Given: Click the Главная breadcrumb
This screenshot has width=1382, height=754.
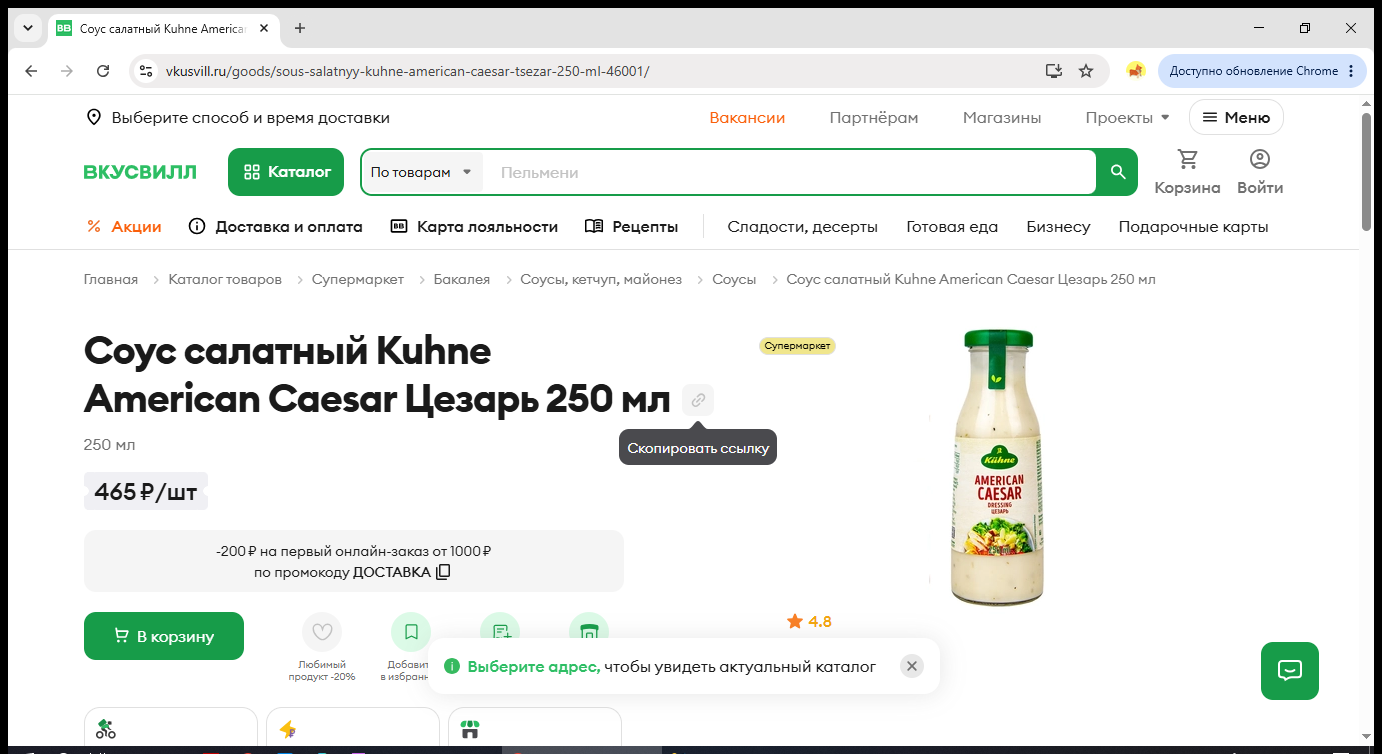Looking at the screenshot, I should point(111,280).
